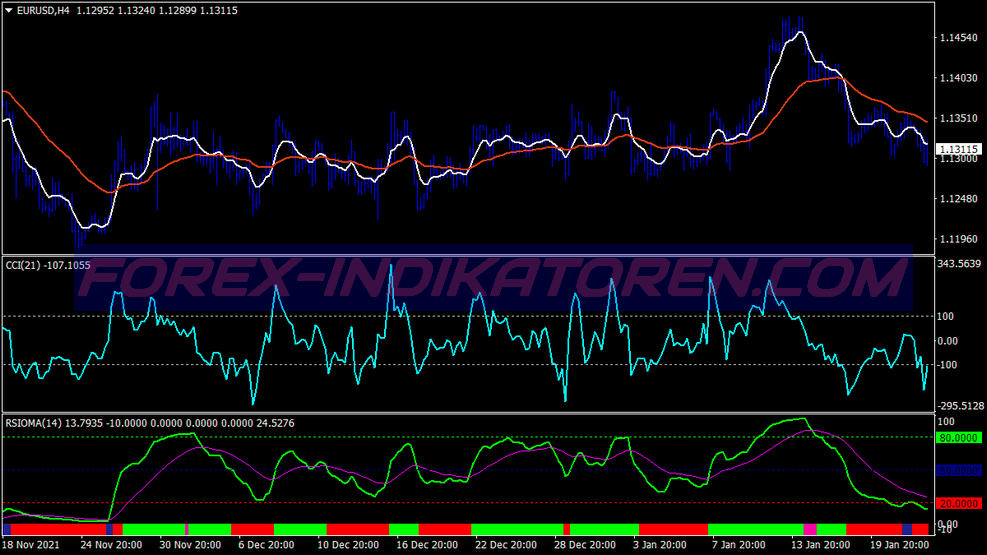
Task: Click the 1.14030 price axis value
Action: point(959,78)
